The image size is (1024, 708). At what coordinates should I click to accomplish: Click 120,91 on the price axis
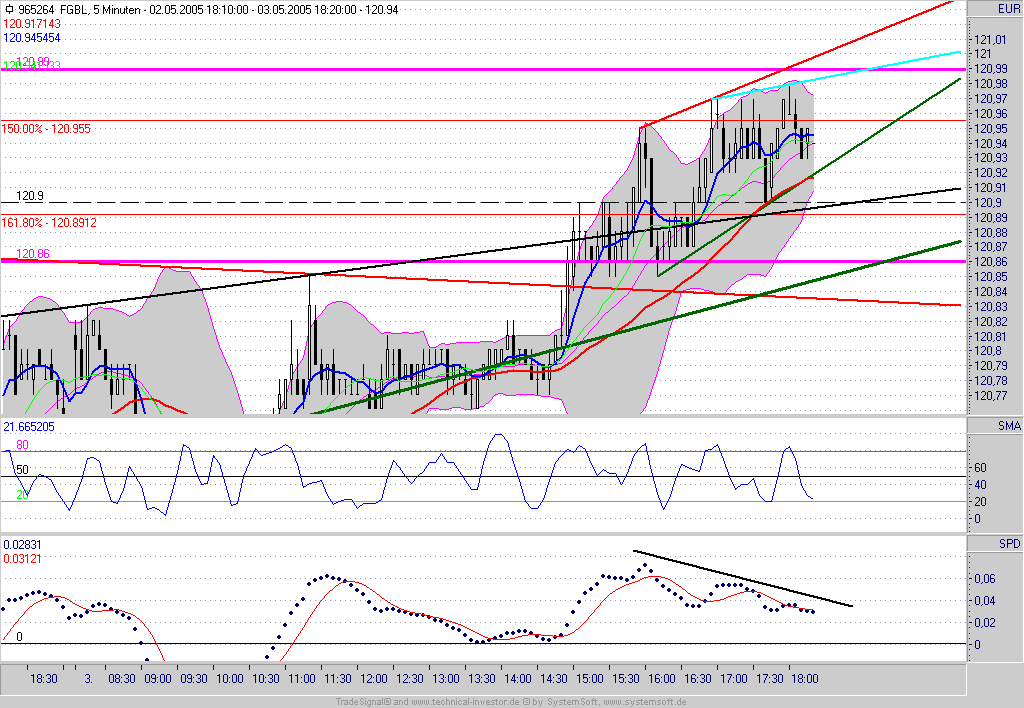tap(991, 188)
